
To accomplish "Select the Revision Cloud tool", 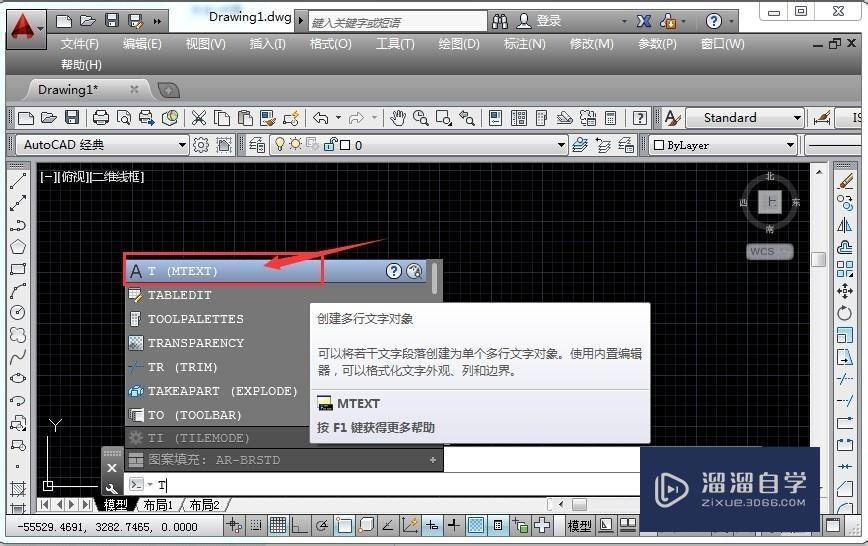I will point(18,334).
